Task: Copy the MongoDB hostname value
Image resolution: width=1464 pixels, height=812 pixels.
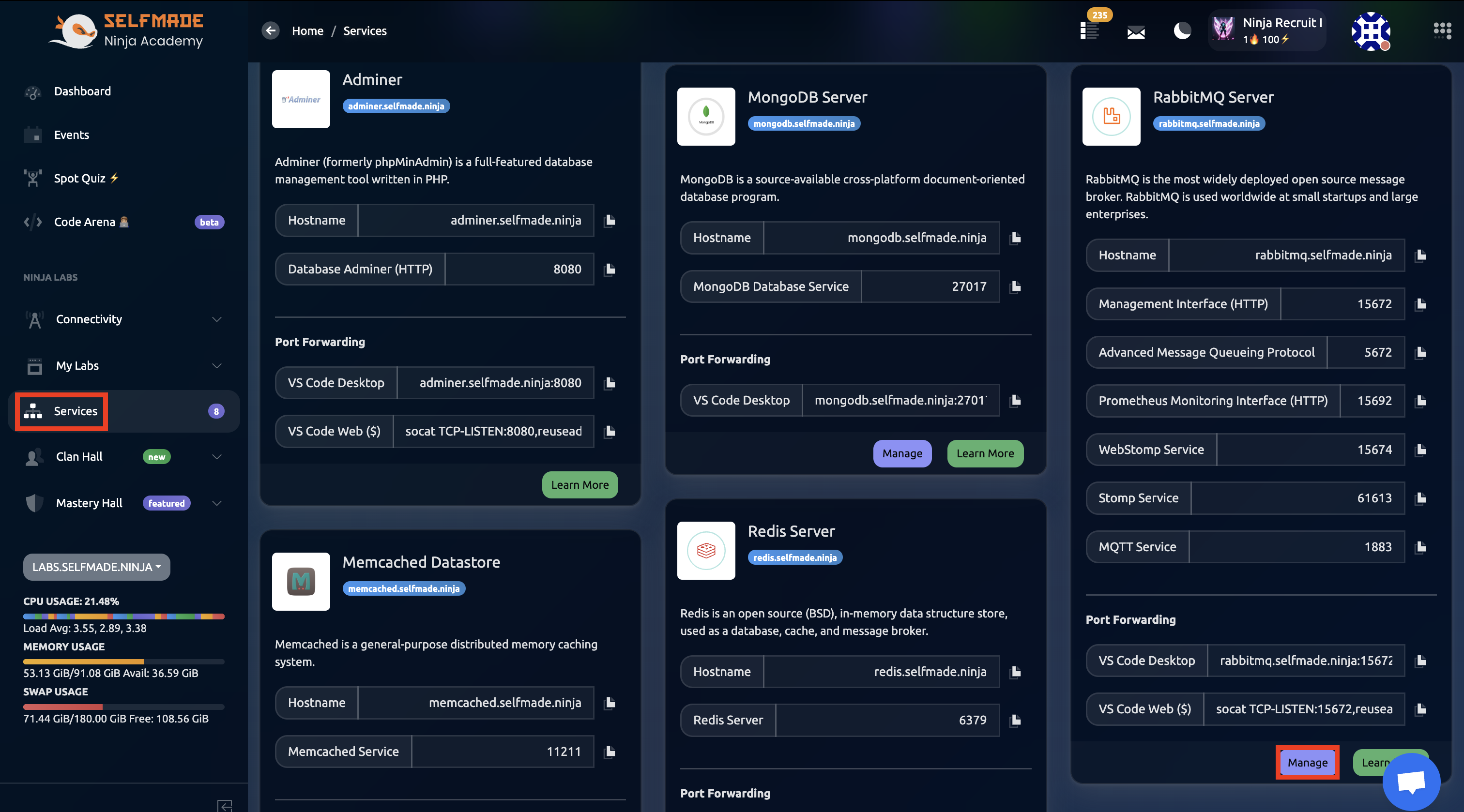Action: (1015, 238)
